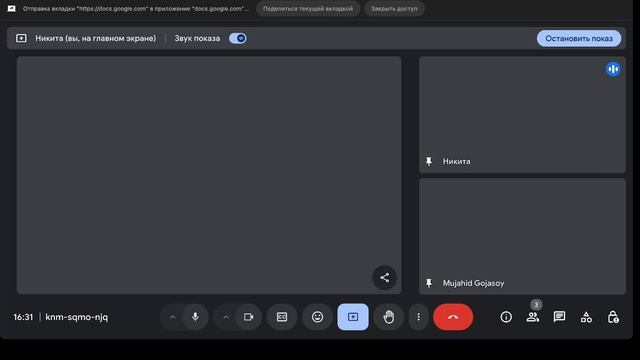Click the active present screen button
The image size is (640, 360).
[353, 317]
